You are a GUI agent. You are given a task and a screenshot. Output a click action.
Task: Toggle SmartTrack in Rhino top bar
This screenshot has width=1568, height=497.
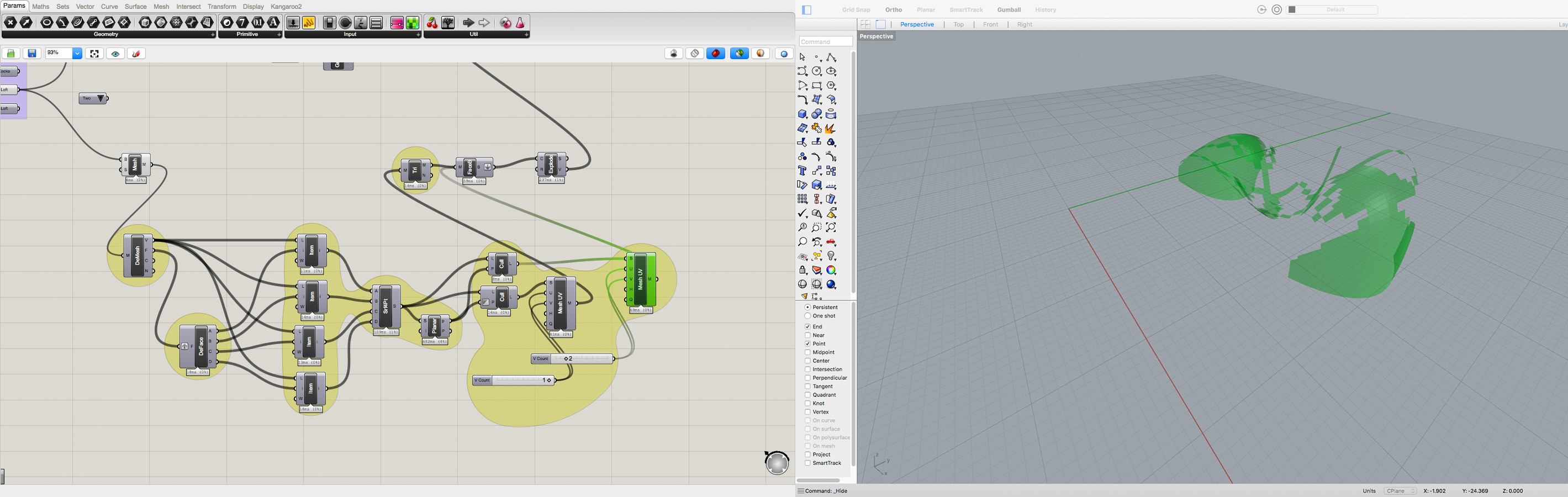966,10
